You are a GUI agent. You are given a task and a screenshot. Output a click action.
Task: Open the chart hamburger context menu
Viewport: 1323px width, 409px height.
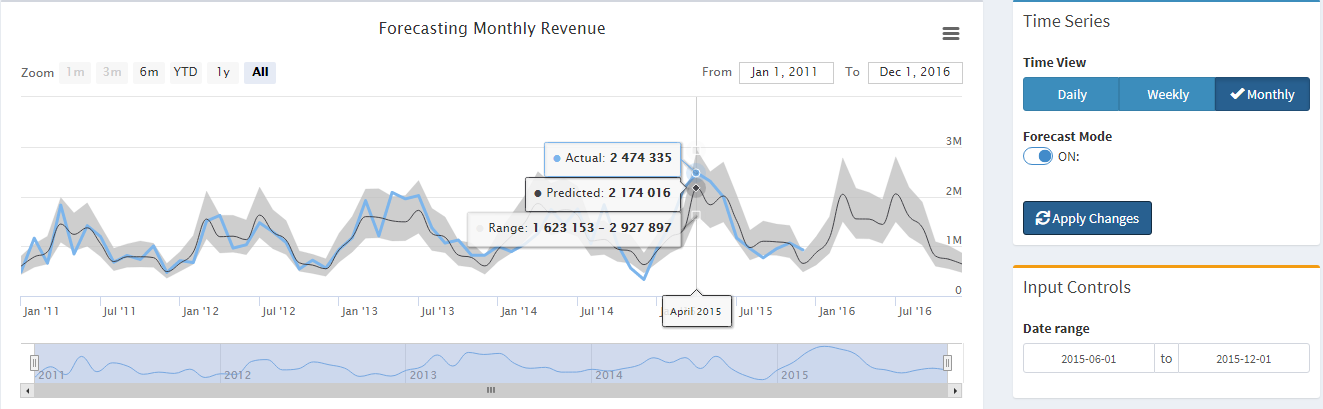point(951,34)
